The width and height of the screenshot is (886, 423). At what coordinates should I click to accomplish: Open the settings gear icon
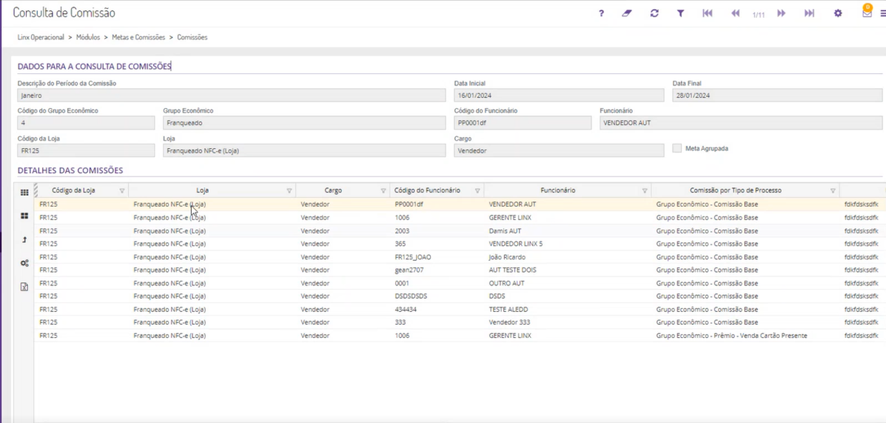(x=838, y=14)
